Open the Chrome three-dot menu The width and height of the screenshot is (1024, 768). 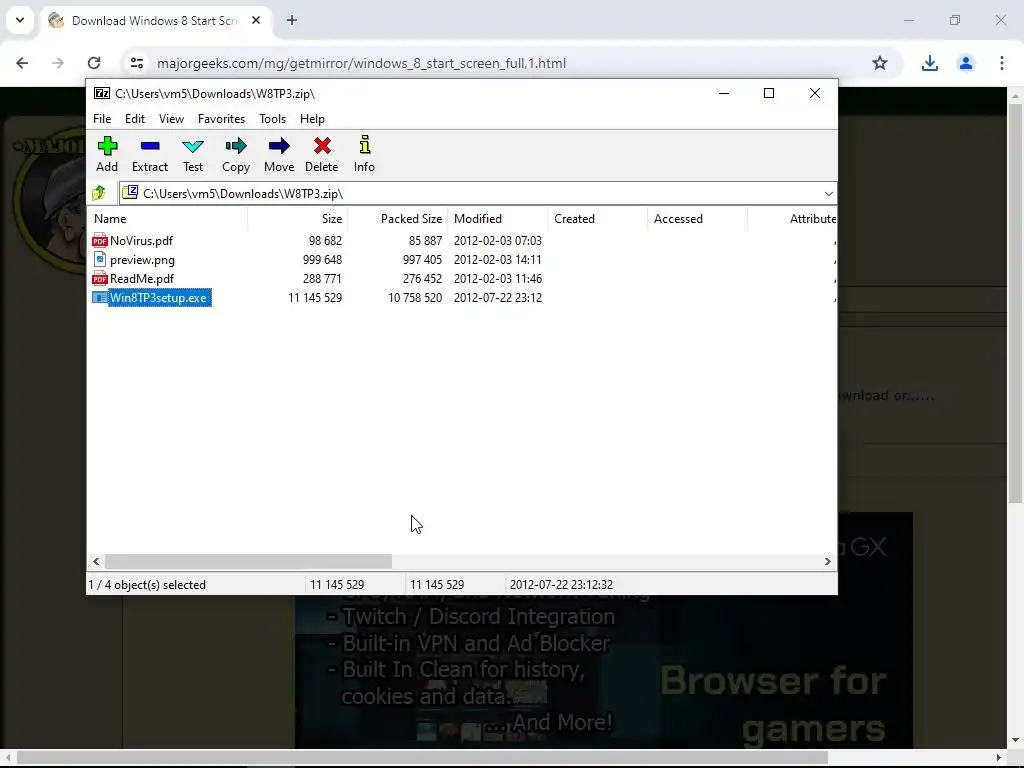point(1002,63)
